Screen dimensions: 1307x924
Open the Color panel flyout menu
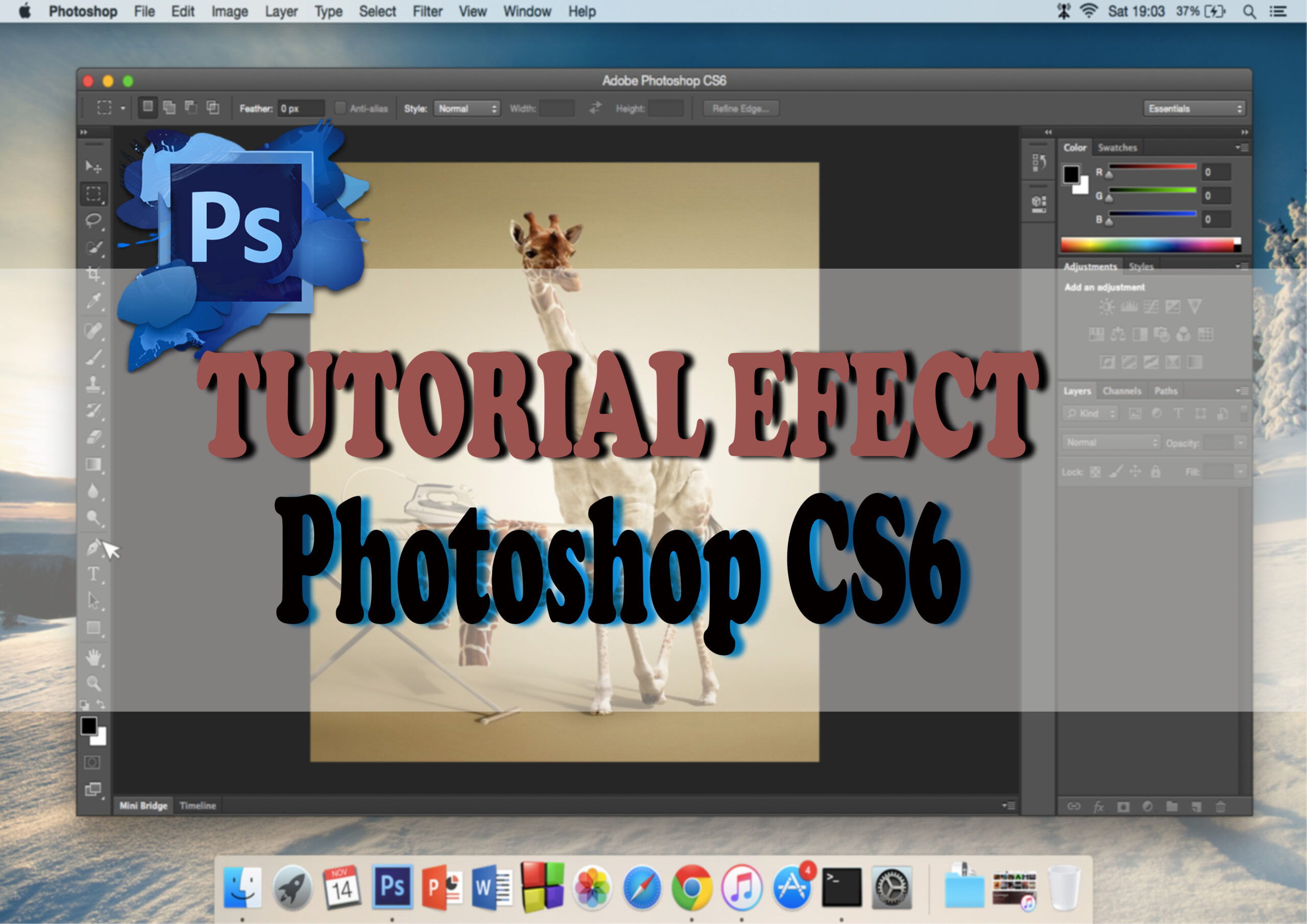[x=1242, y=148]
